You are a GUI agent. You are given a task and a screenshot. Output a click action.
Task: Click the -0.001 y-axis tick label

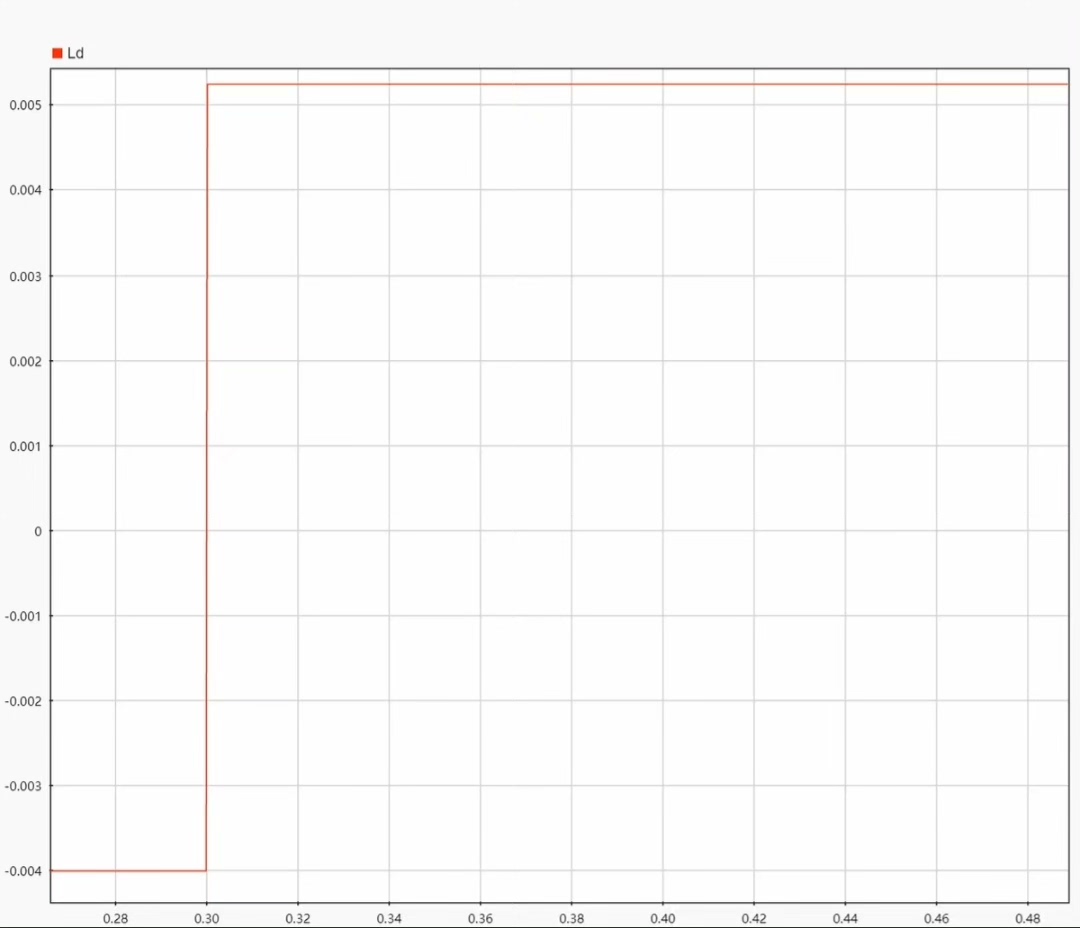pos(23,616)
